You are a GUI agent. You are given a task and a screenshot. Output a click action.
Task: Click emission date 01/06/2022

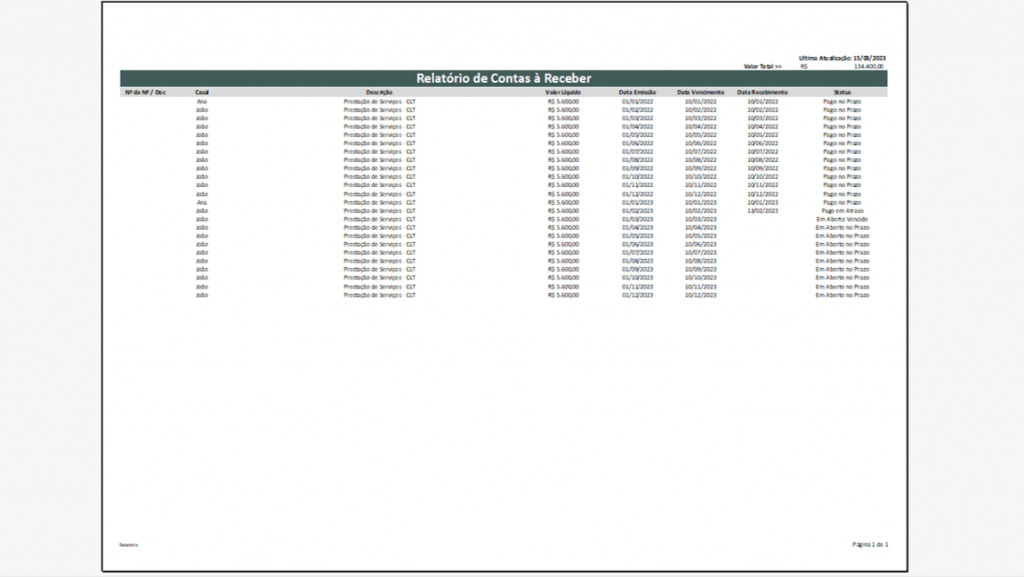(637, 144)
